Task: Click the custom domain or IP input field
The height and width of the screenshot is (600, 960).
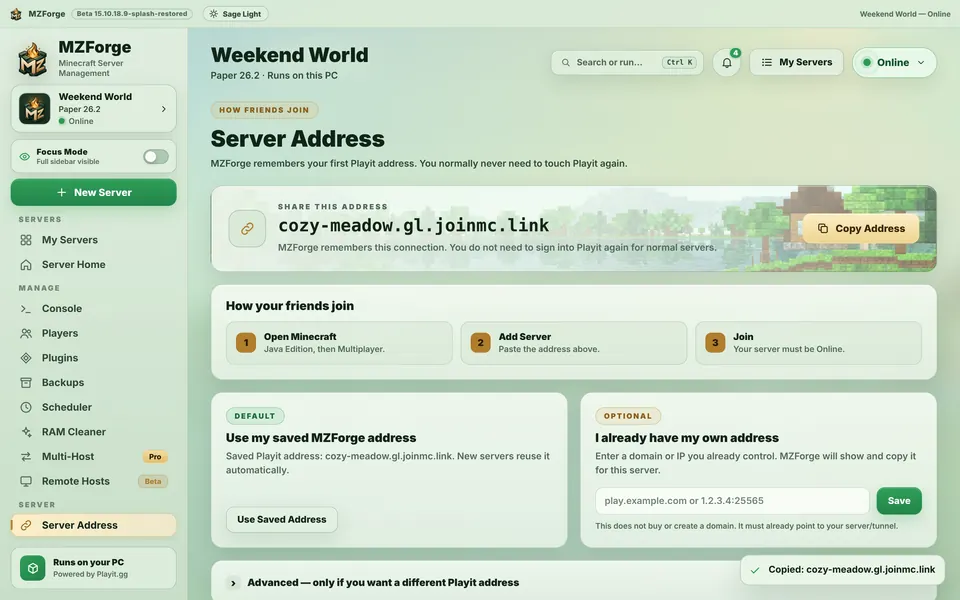Action: point(732,501)
